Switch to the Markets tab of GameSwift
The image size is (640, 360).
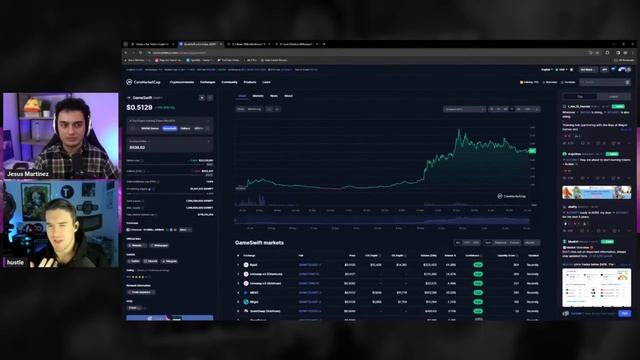tap(258, 96)
